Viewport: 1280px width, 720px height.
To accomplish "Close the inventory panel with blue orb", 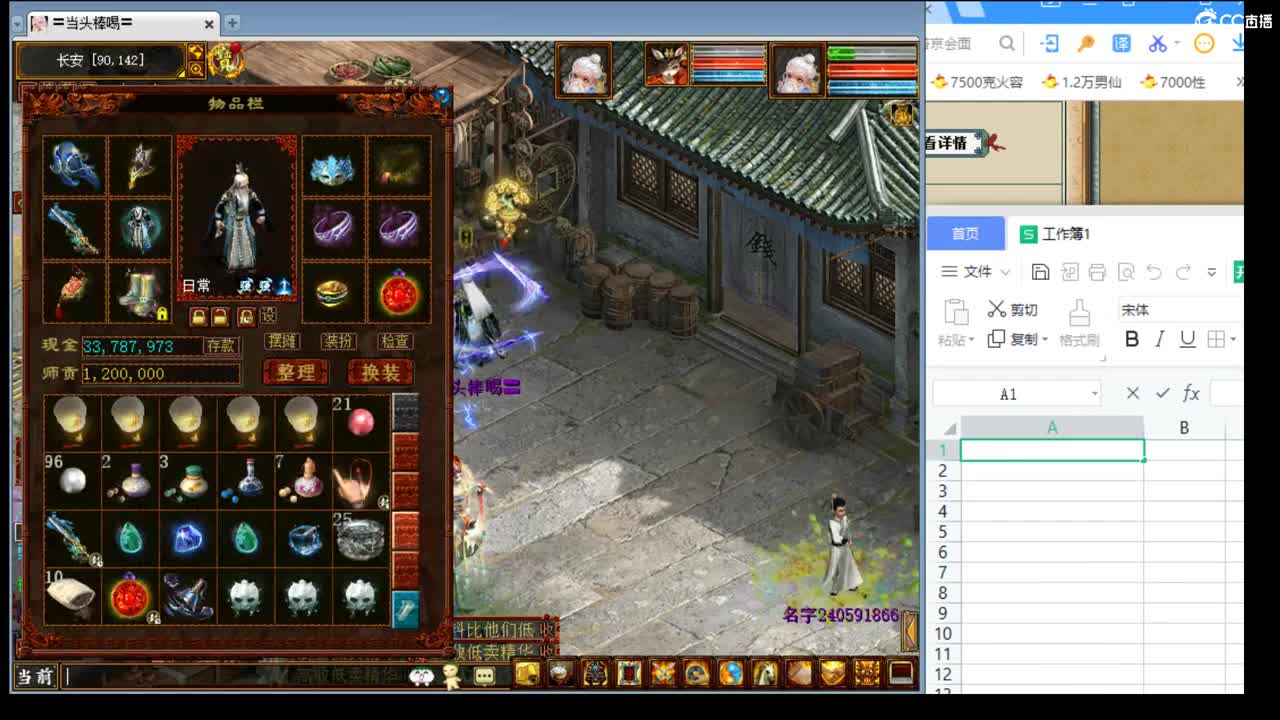I will (442, 96).
